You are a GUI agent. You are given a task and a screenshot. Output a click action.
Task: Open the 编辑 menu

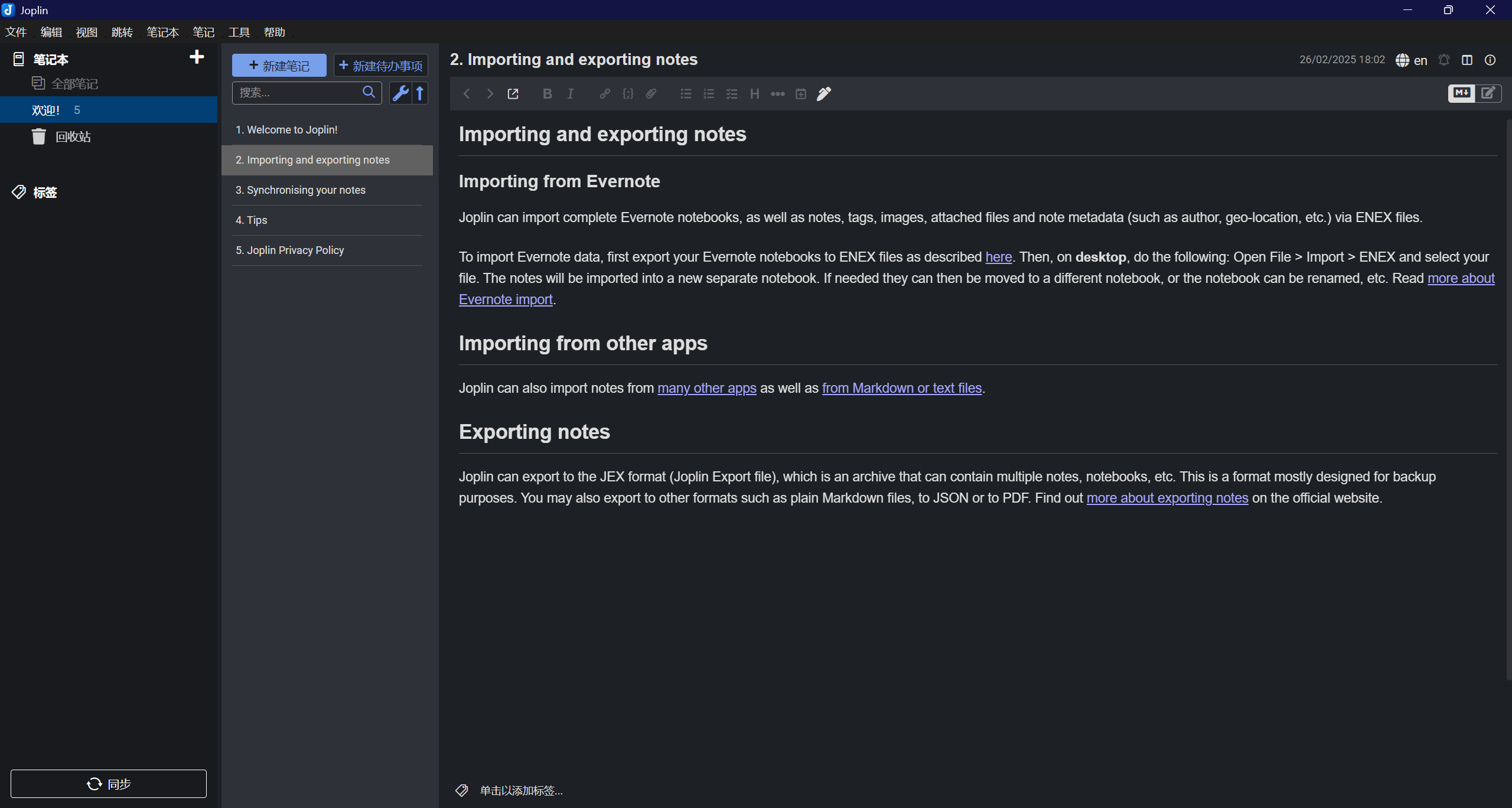[x=51, y=32]
